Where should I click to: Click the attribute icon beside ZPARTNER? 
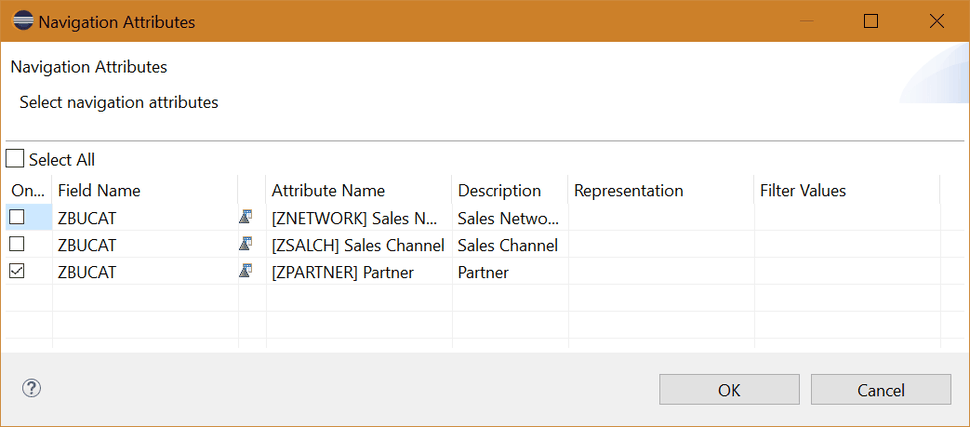coord(246,271)
